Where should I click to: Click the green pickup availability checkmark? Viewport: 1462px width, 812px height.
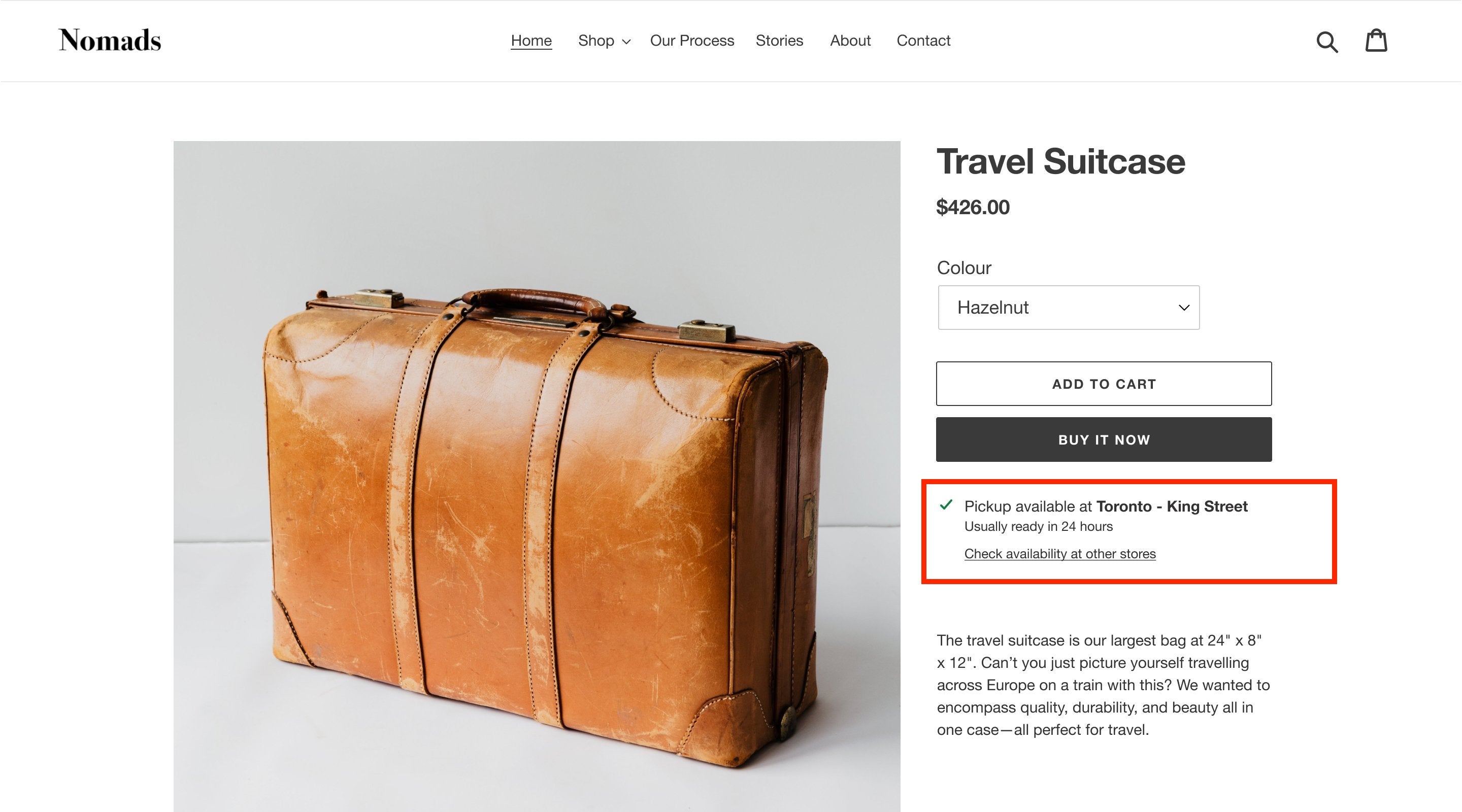946,504
